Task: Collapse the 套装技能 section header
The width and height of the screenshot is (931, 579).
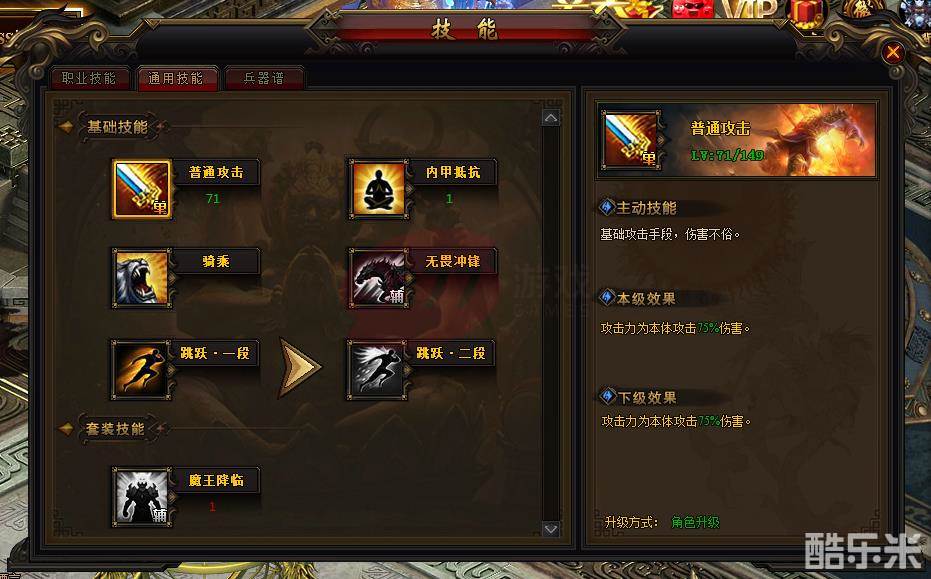Action: pyautogui.click(x=115, y=429)
